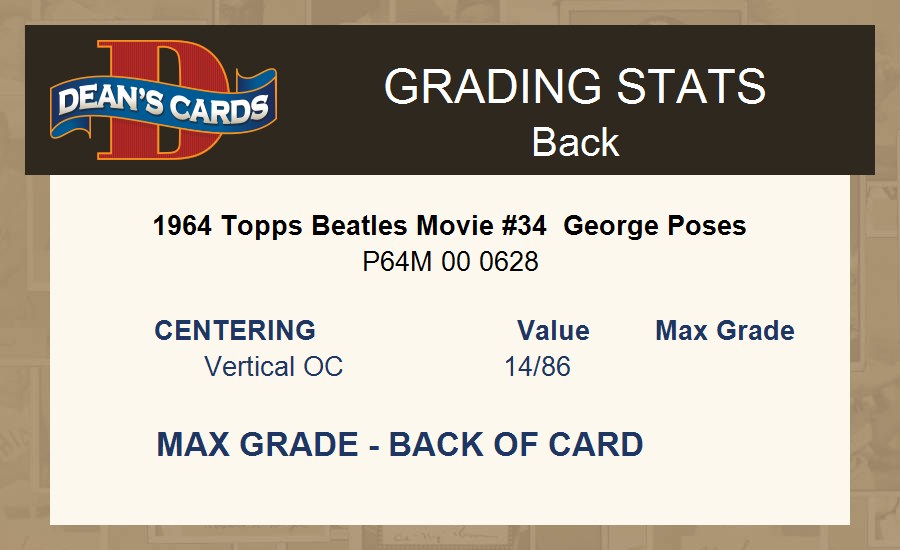The image size is (900, 550).
Task: Click the CENTERING column header
Action: 235,331
